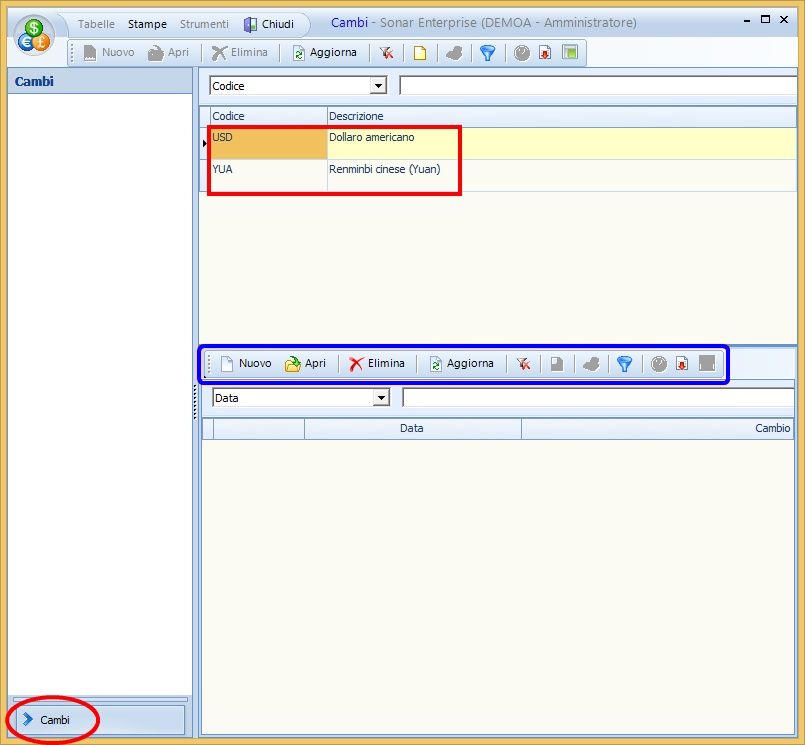Click the funnel filter icon in lower toolbar
The width and height of the screenshot is (805, 745).
pos(624,364)
